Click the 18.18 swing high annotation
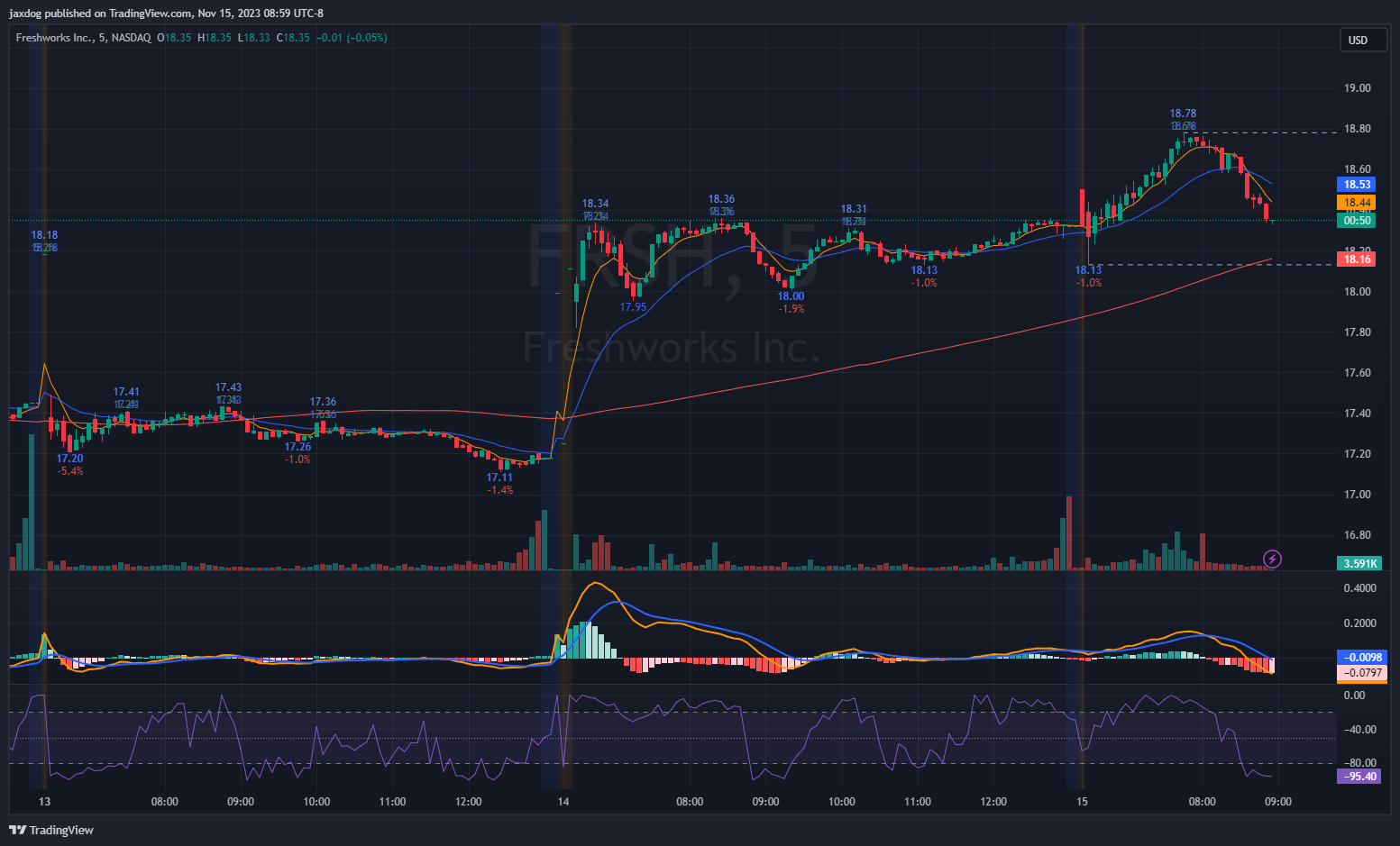This screenshot has width=1400, height=846. 44,235
